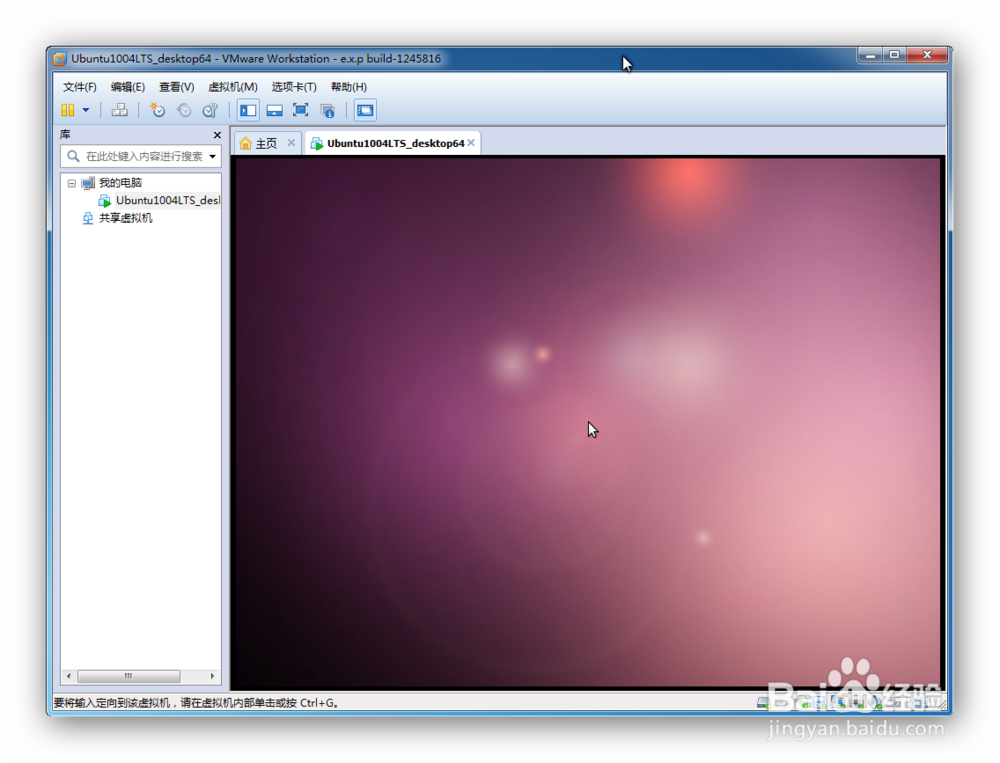Click the send Ctrl+Alt+Del keys icon
This screenshot has width=1000, height=763.
119,110
